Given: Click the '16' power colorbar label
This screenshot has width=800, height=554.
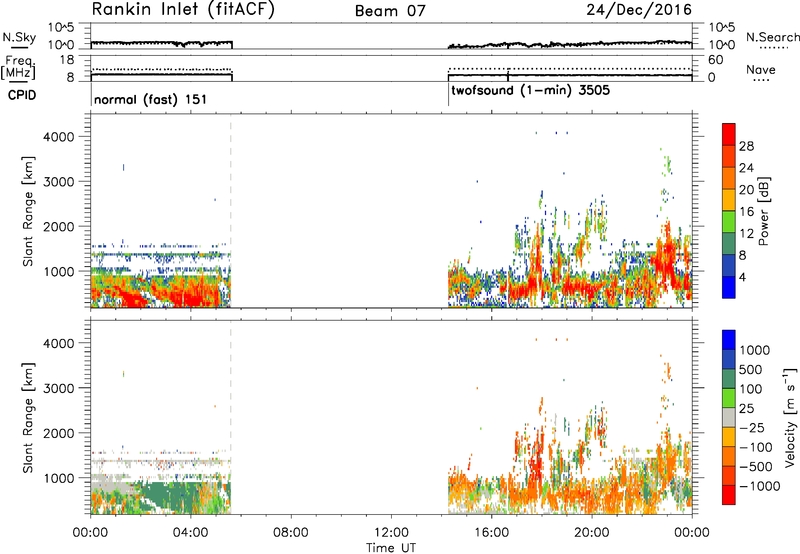Looking at the screenshot, I should pyautogui.click(x=746, y=212).
